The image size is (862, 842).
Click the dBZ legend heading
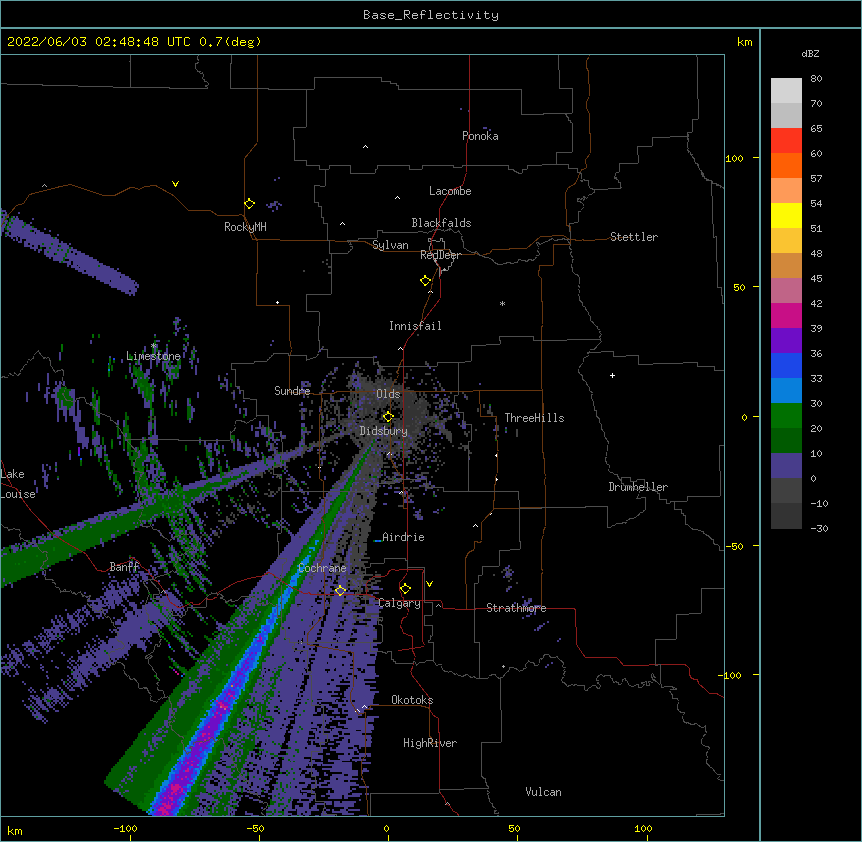point(810,53)
